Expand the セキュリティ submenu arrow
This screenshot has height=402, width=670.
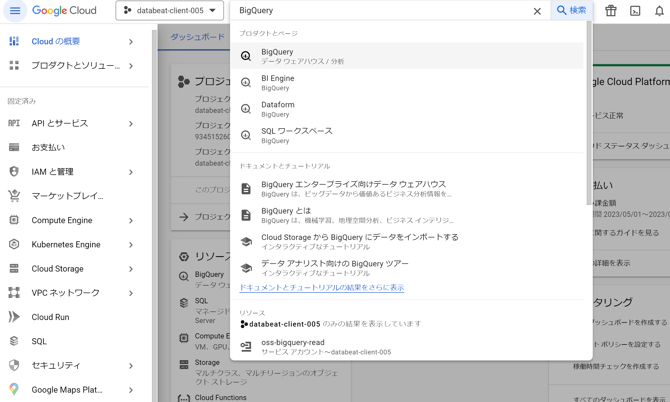point(131,366)
